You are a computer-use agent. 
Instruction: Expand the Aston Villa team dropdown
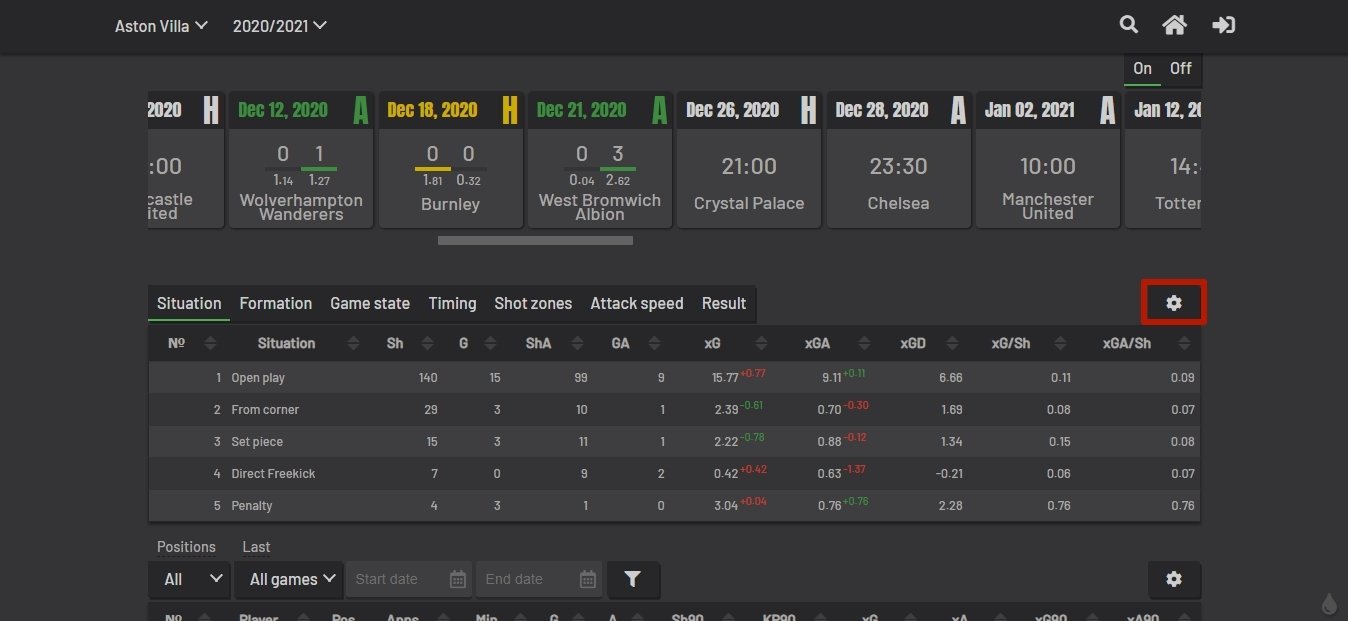pos(161,26)
